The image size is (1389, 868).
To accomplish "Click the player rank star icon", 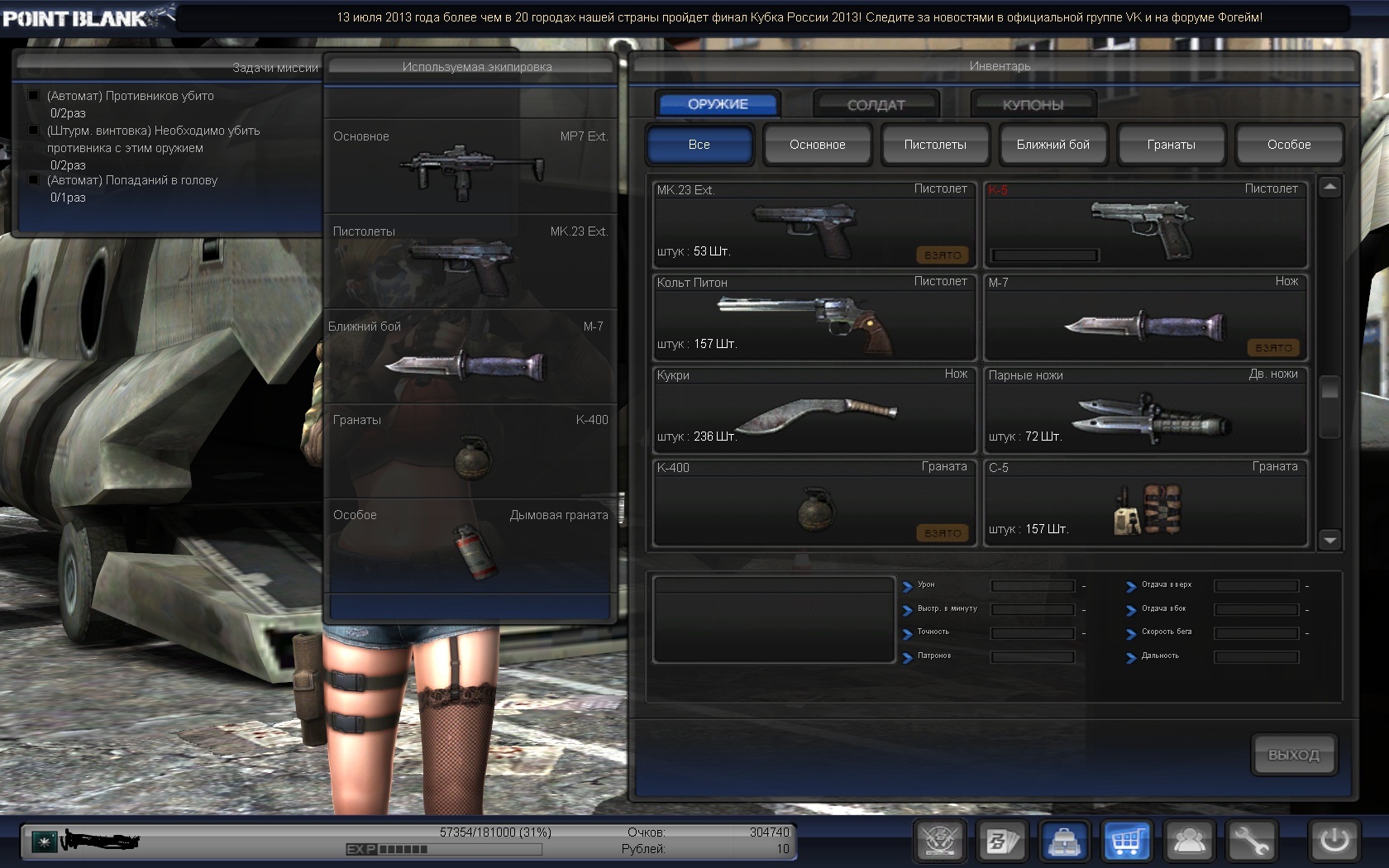I will coord(43,842).
